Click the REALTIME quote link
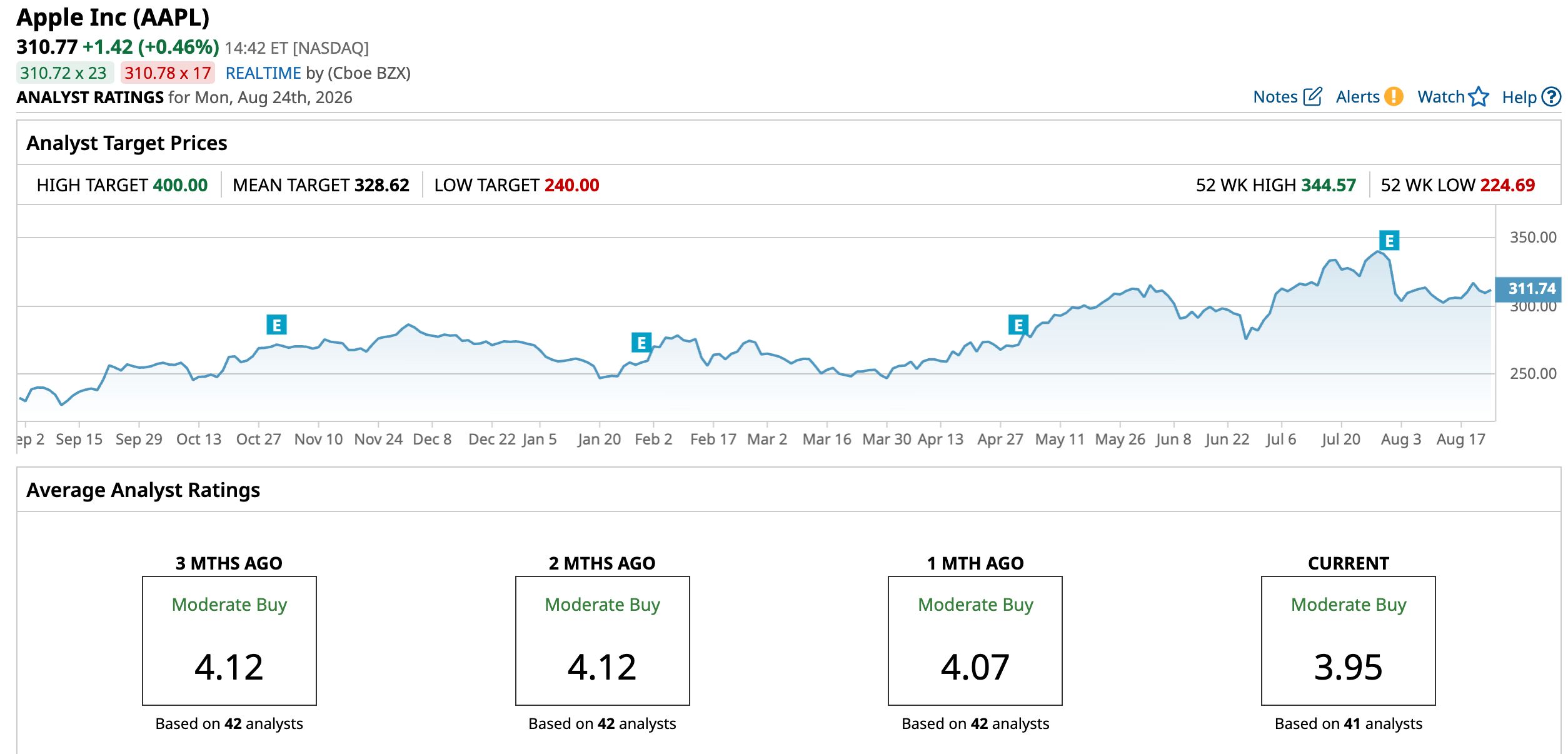The height and width of the screenshot is (754, 1568). [263, 73]
